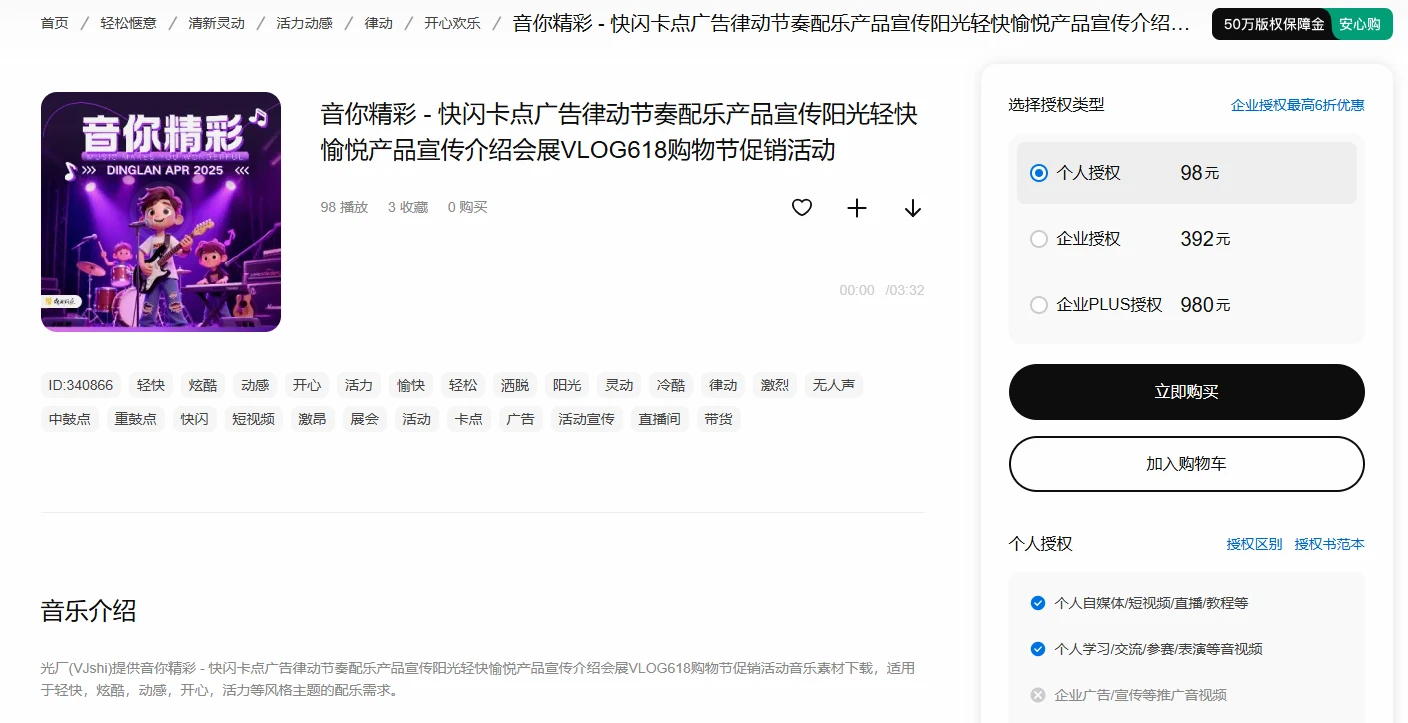Click the 激烈 tag
Viewport: 1408px width, 723px height.
coord(775,385)
